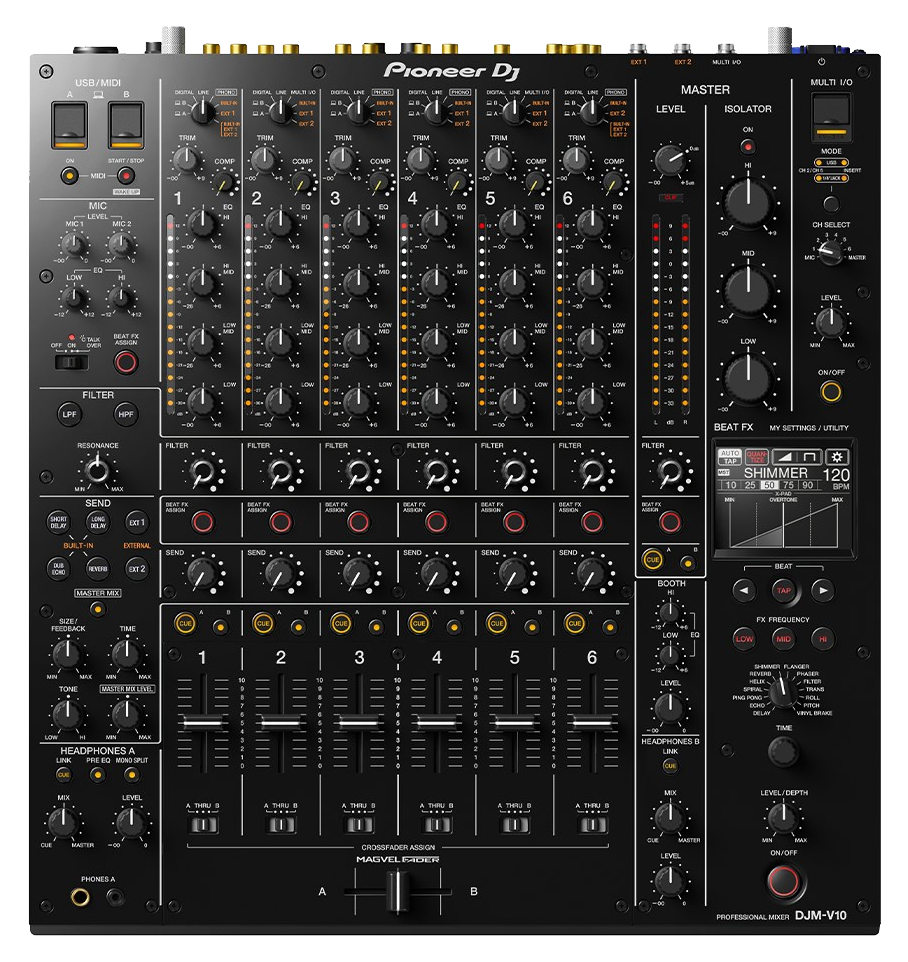Select the LONG DELAY send effect
This screenshot has height=962, width=908.
point(98,522)
